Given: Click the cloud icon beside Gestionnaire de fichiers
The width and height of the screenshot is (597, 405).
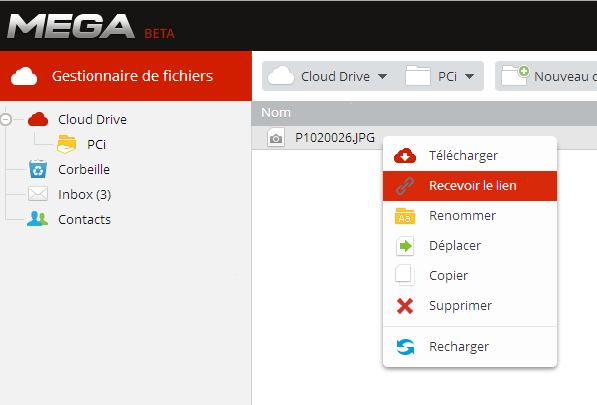Looking at the screenshot, I should tap(24, 76).
